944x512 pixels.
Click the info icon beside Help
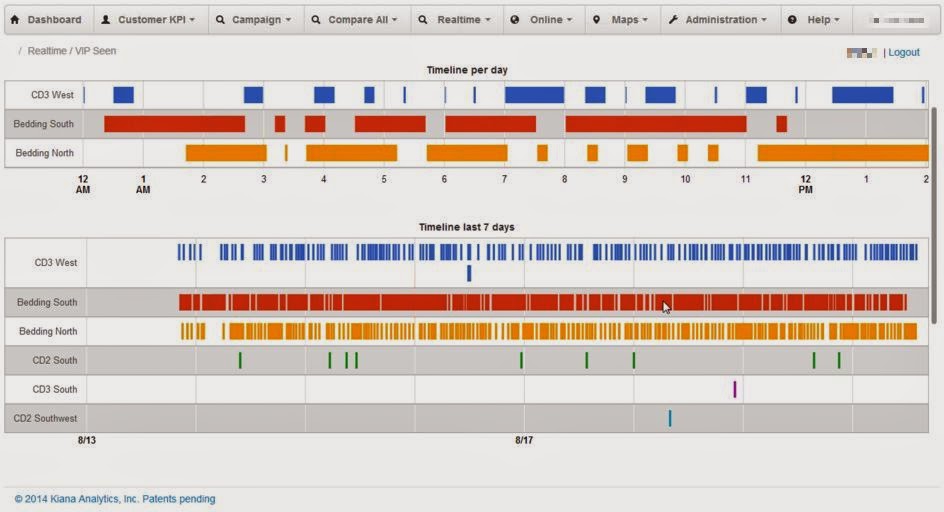point(792,19)
